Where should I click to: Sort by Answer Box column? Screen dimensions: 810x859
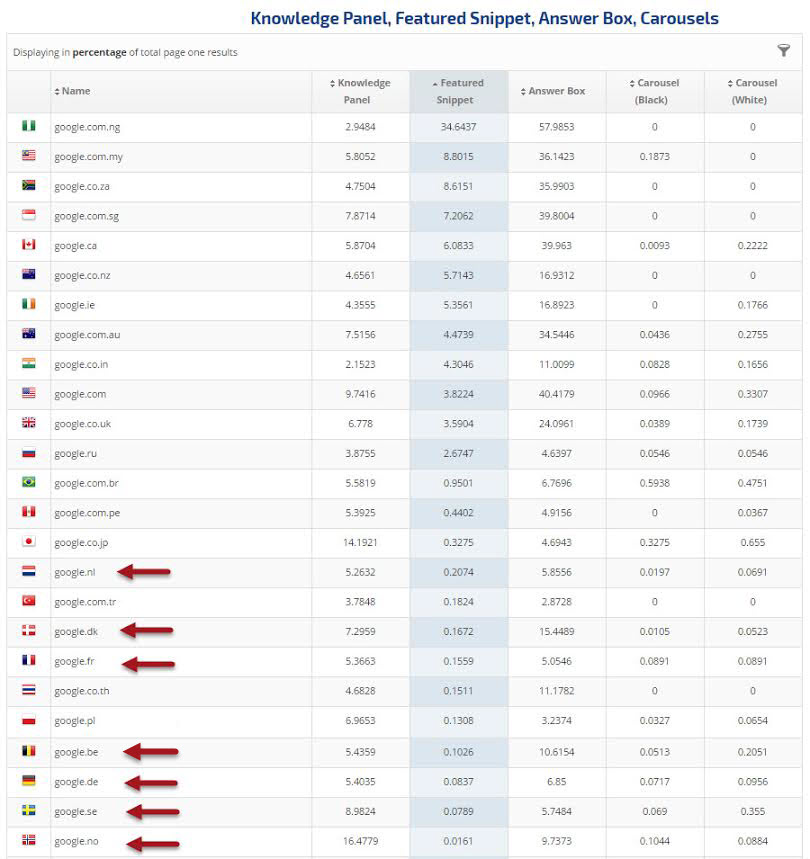(x=556, y=91)
